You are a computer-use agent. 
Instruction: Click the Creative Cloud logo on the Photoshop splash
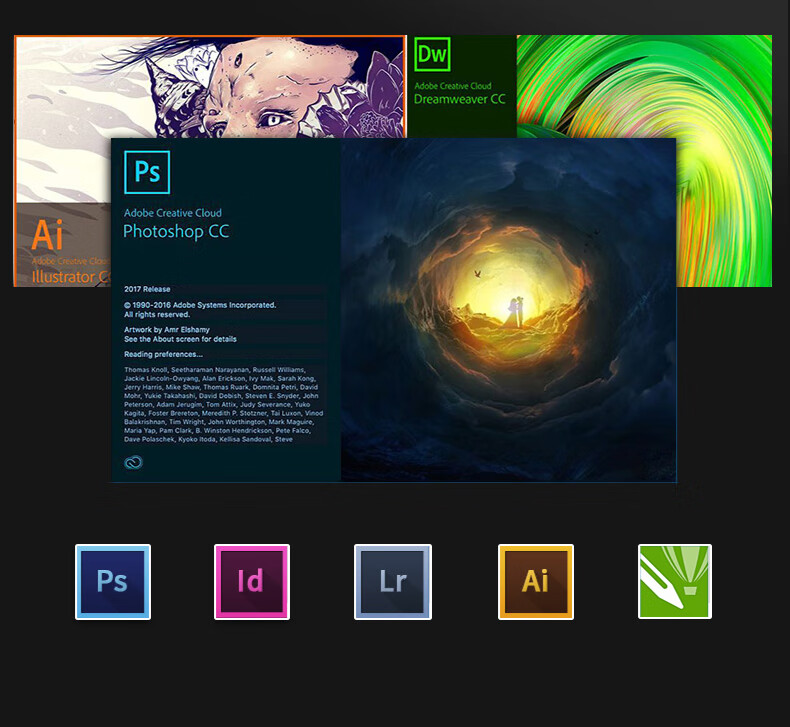pyautogui.click(x=133, y=462)
